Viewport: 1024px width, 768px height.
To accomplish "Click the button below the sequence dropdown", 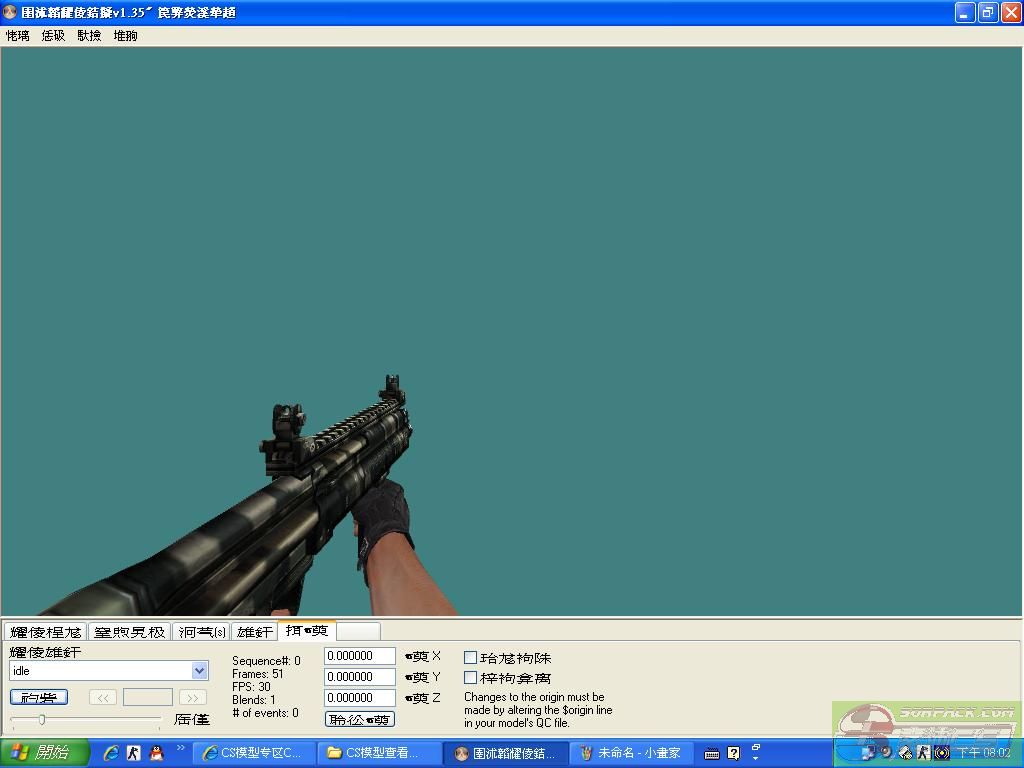I will pos(39,697).
